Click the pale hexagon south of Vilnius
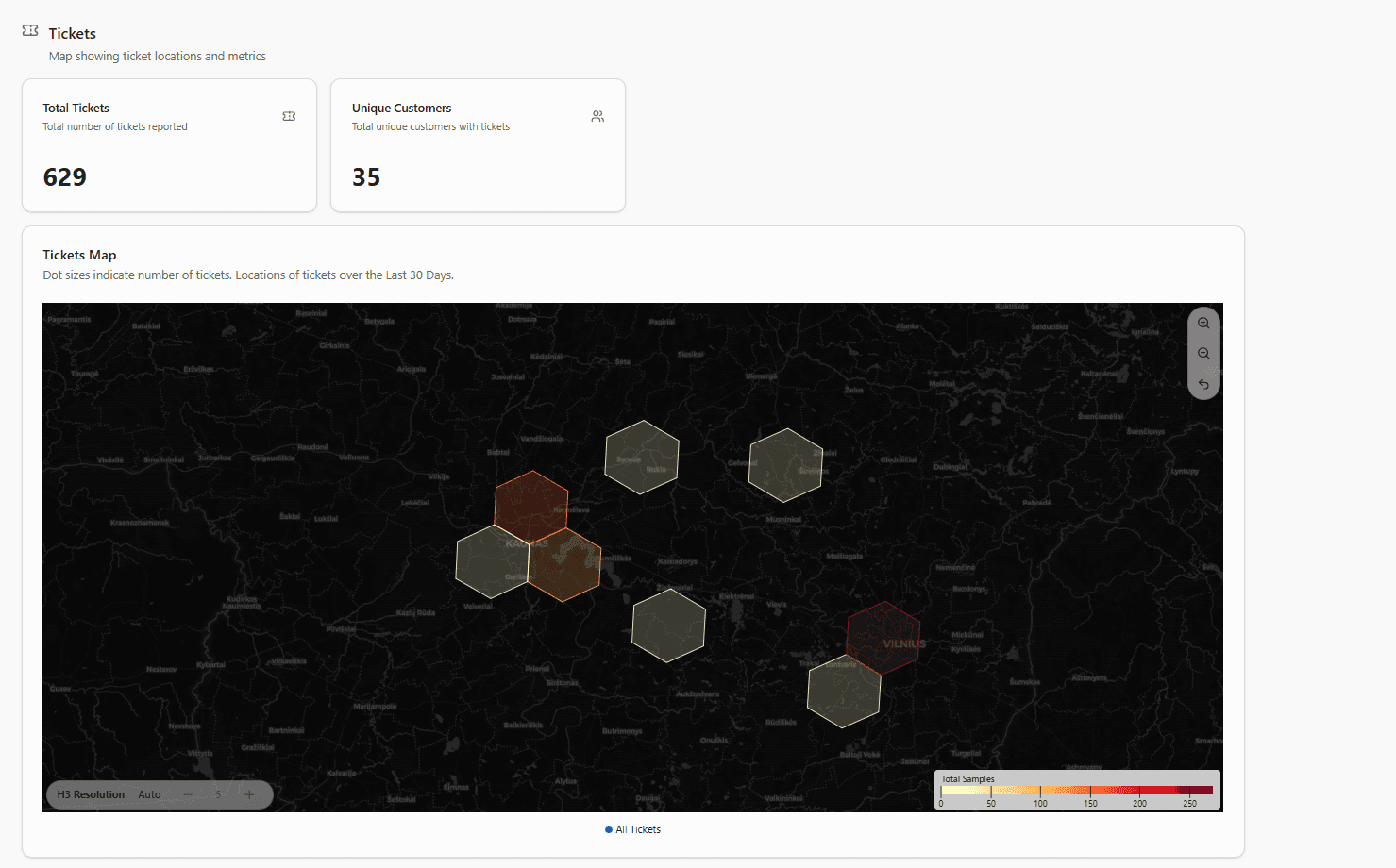1396x868 pixels. point(844,693)
